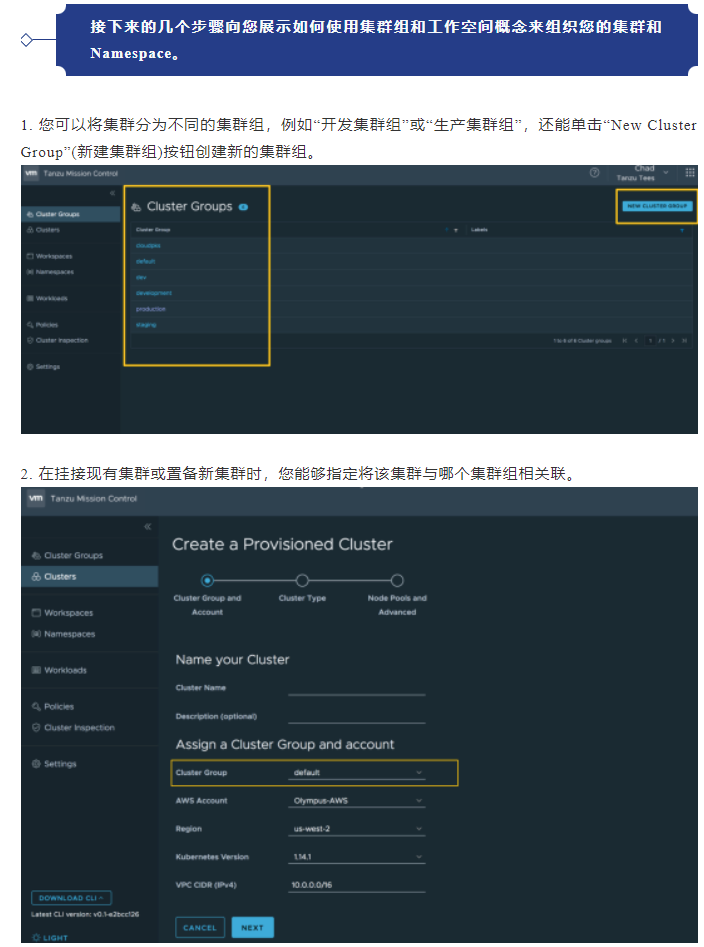Collapse sidebar on Cluster Groups page

click(x=112, y=193)
